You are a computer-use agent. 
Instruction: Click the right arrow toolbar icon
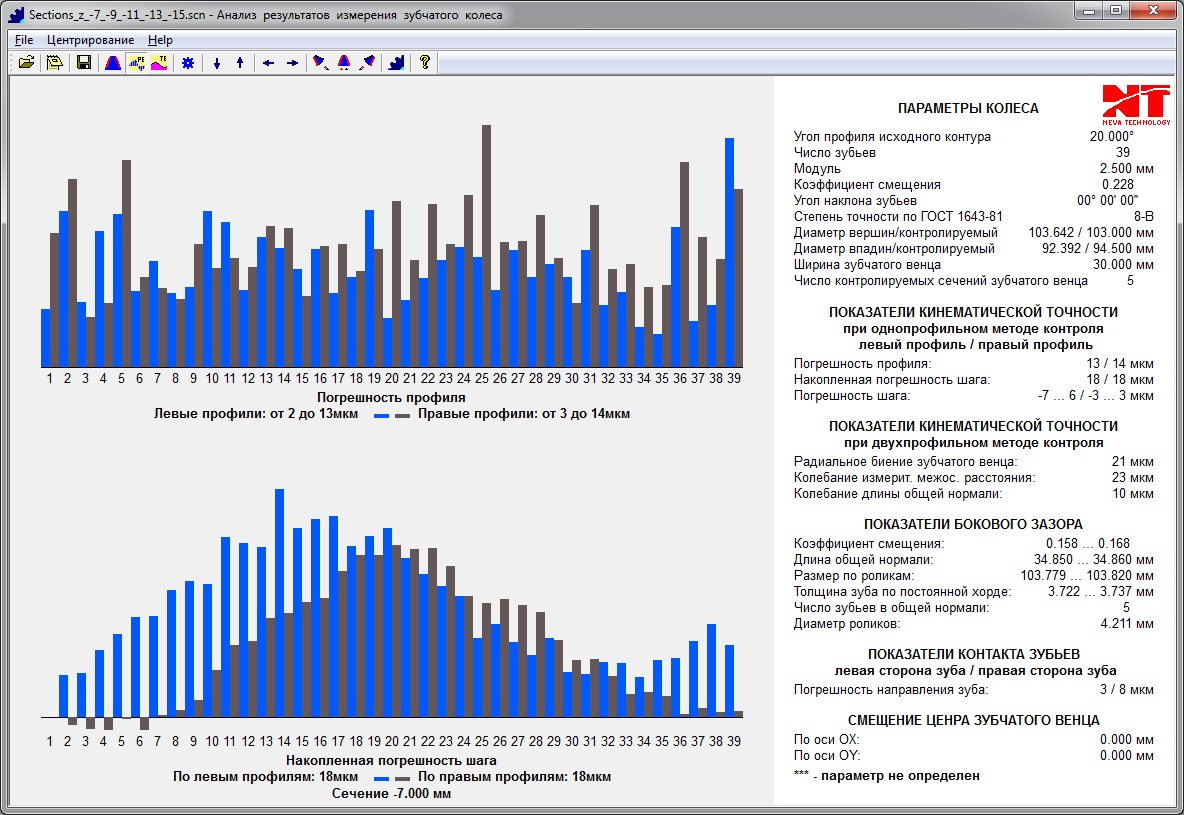[x=292, y=63]
